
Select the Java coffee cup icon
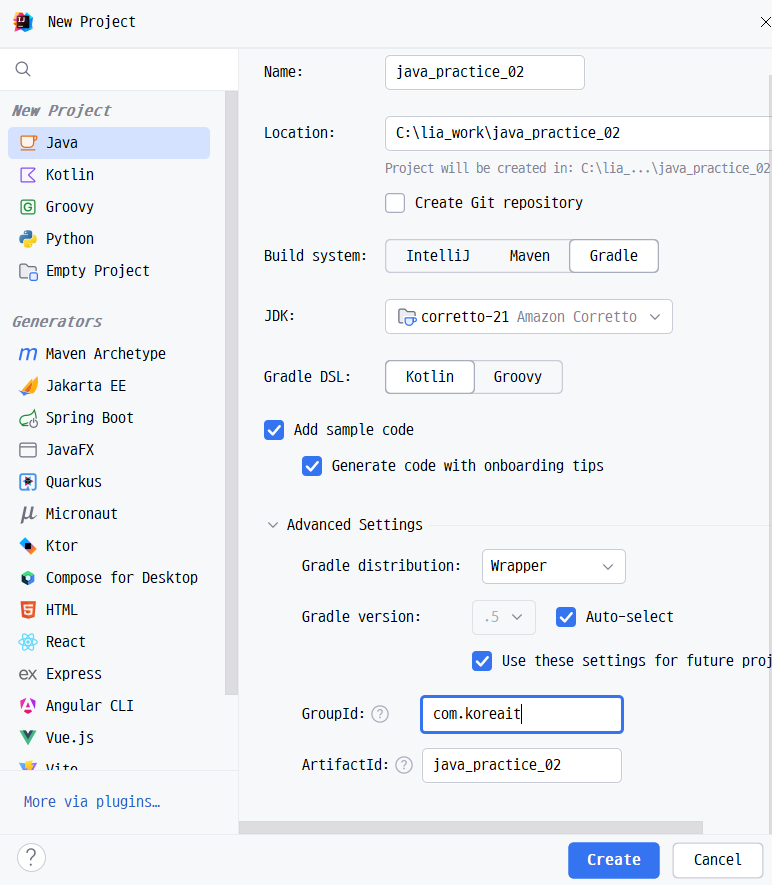tap(28, 143)
